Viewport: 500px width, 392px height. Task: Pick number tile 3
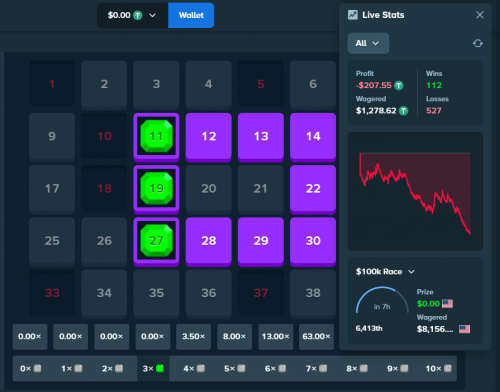(x=156, y=85)
